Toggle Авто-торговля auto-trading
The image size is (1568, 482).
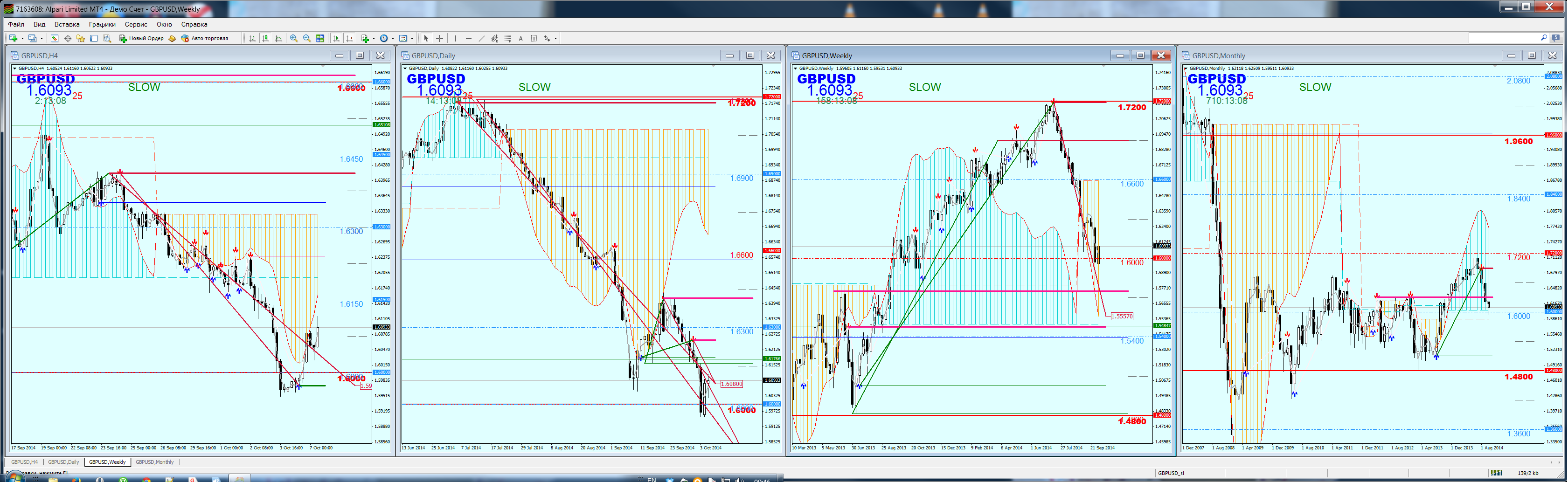click(x=205, y=38)
